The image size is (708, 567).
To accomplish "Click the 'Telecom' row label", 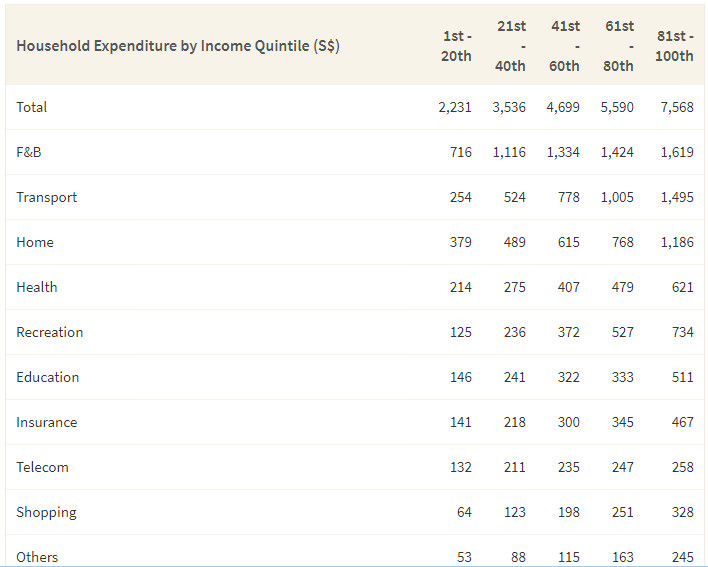I will click(x=43, y=467).
